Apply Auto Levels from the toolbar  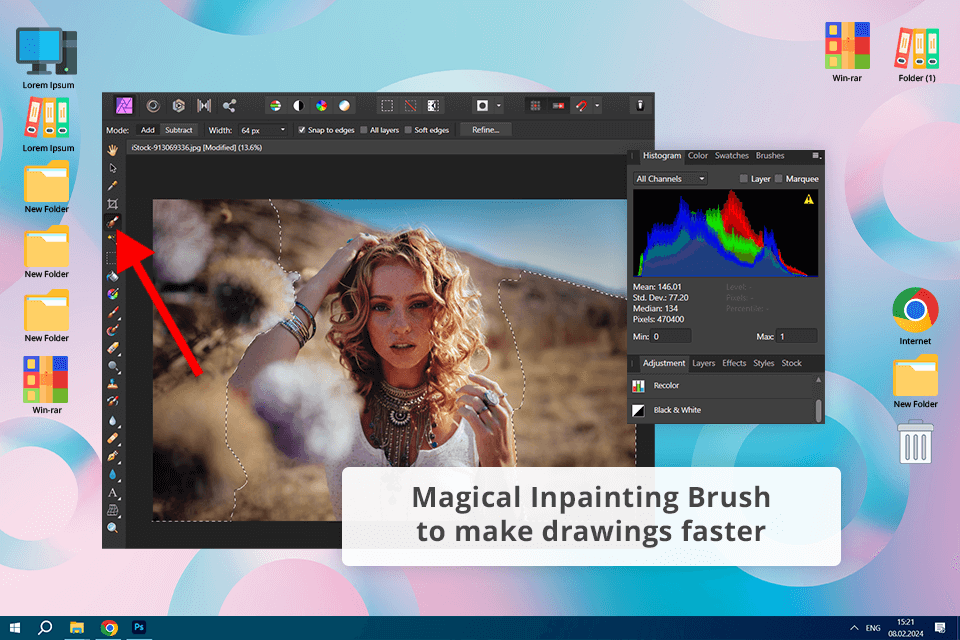tap(276, 106)
